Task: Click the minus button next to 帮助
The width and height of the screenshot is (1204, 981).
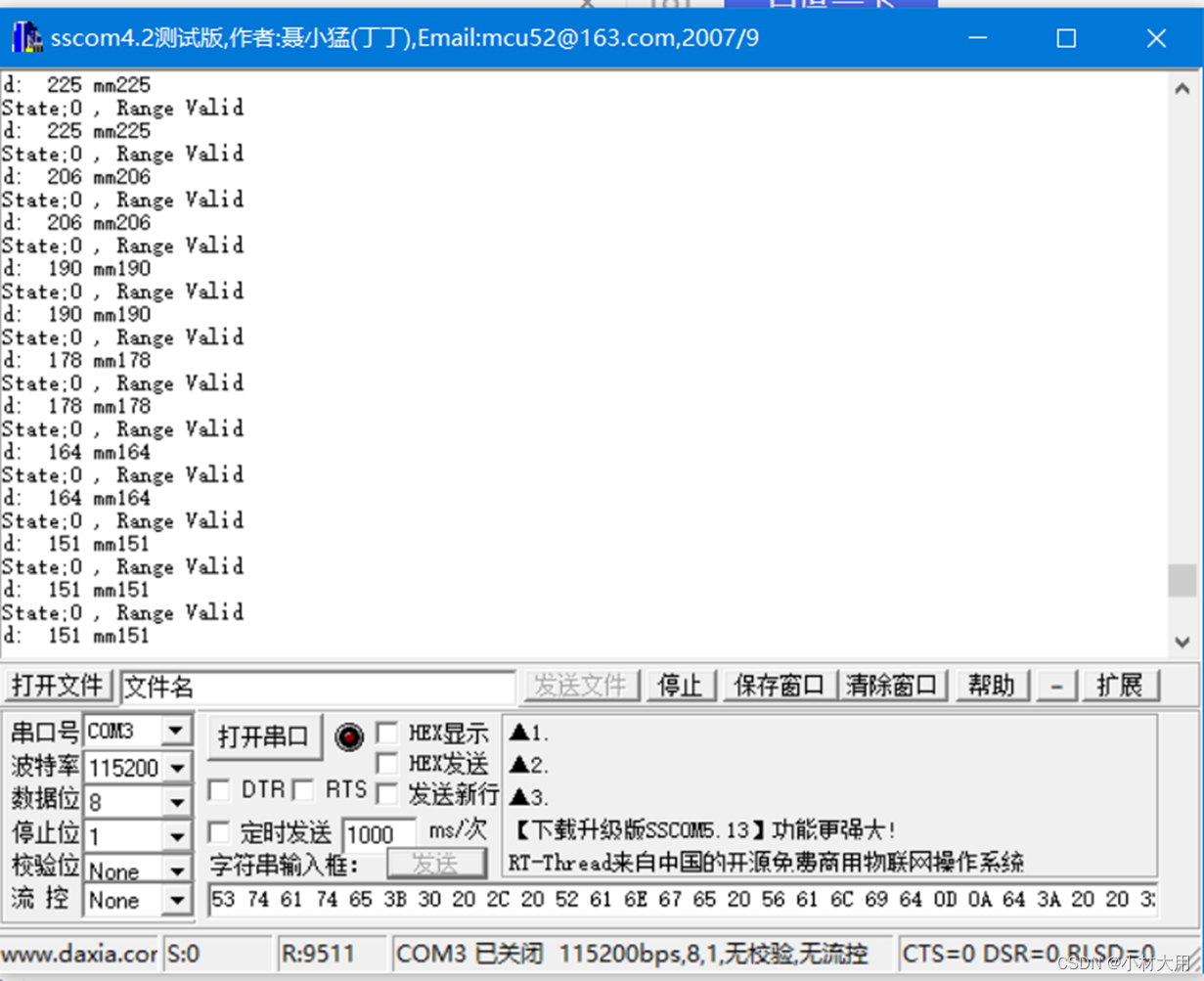Action: 1057,687
